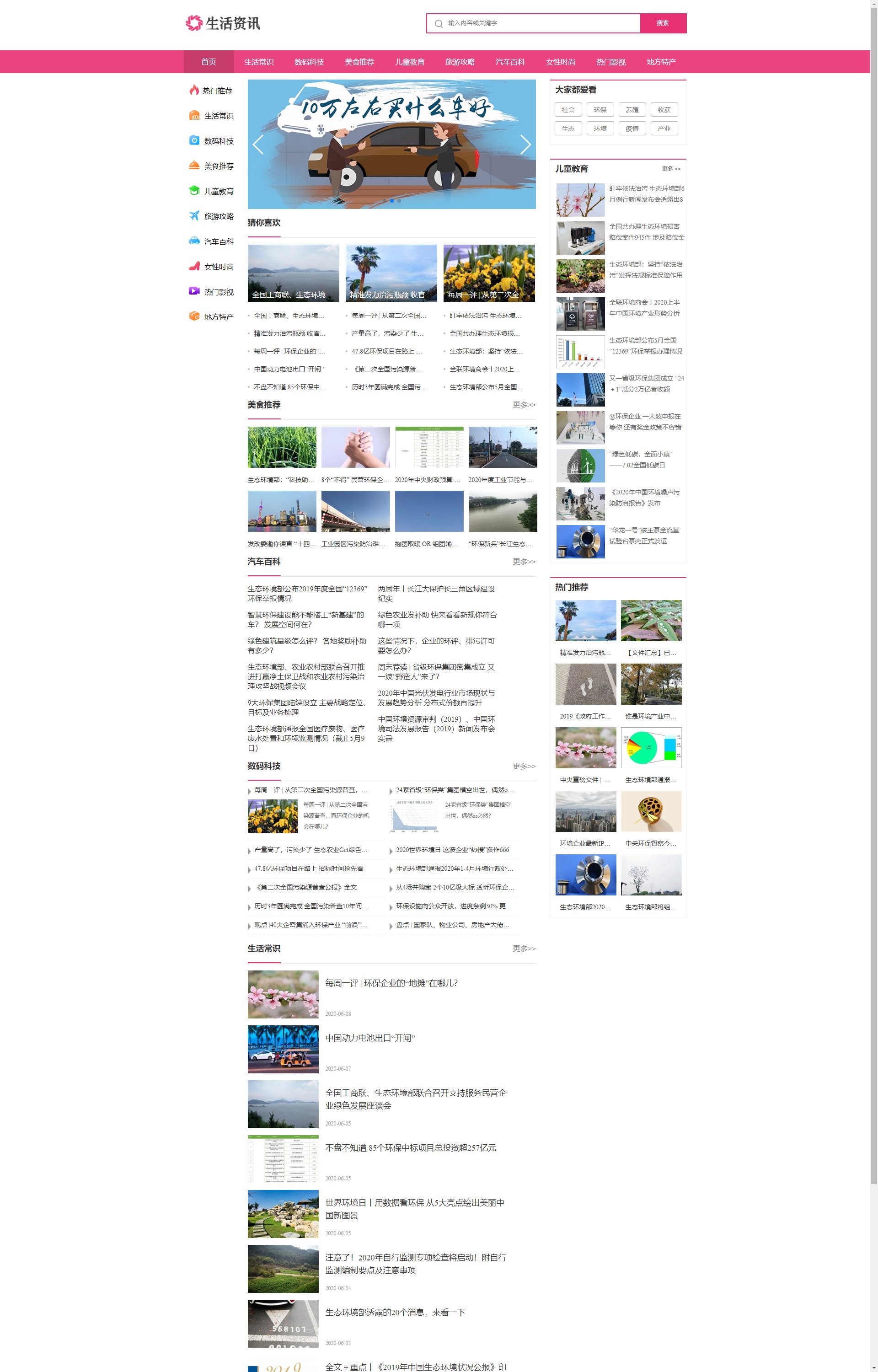This screenshot has height=1372, width=878.
Task: Click the flame icon beside 热门推荐
Action: (194, 90)
